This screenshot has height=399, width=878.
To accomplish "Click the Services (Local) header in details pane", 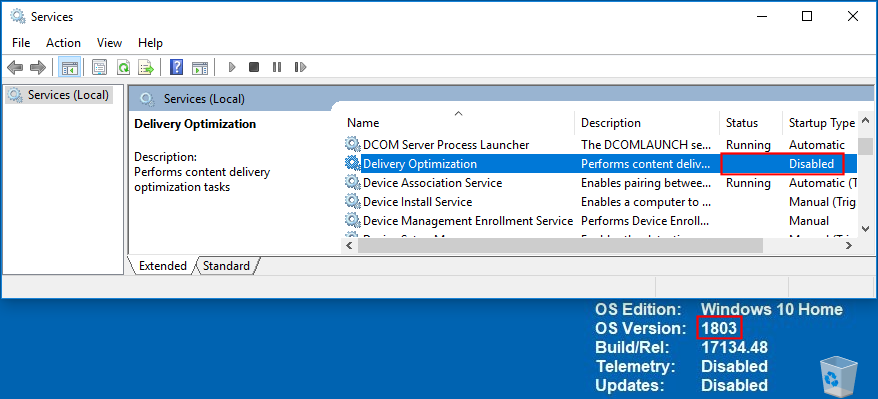I will click(x=204, y=100).
